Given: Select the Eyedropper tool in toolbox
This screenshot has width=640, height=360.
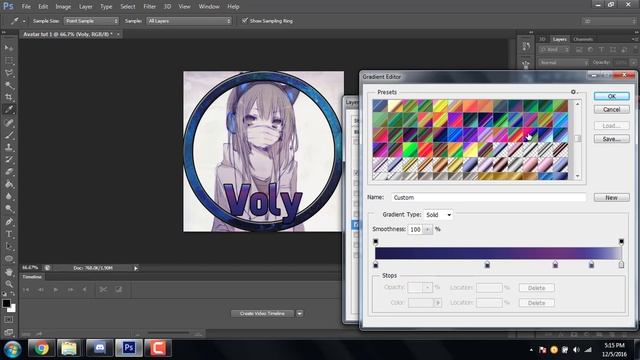Looking at the screenshot, I should click(9, 109).
